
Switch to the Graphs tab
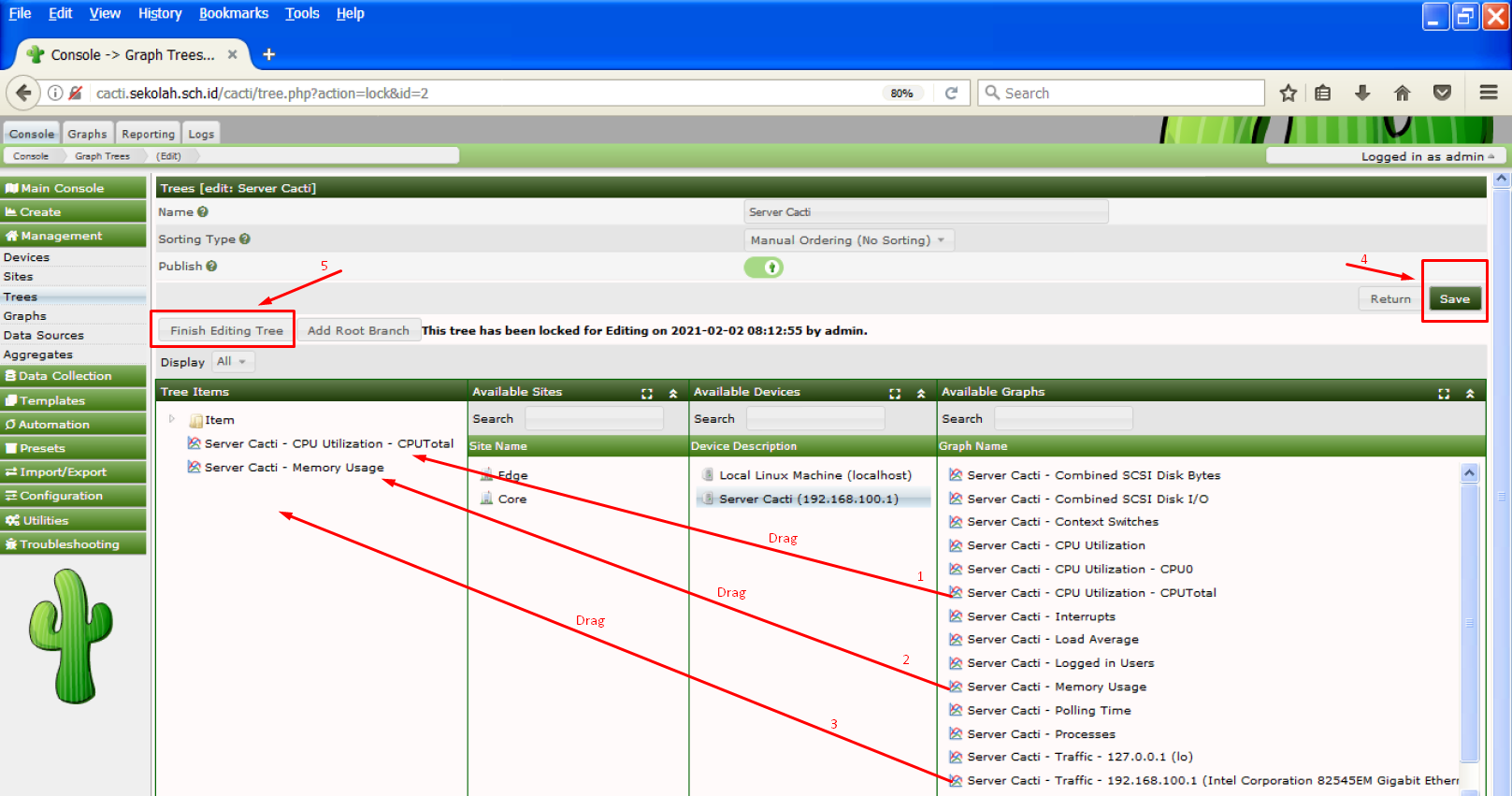coord(87,134)
